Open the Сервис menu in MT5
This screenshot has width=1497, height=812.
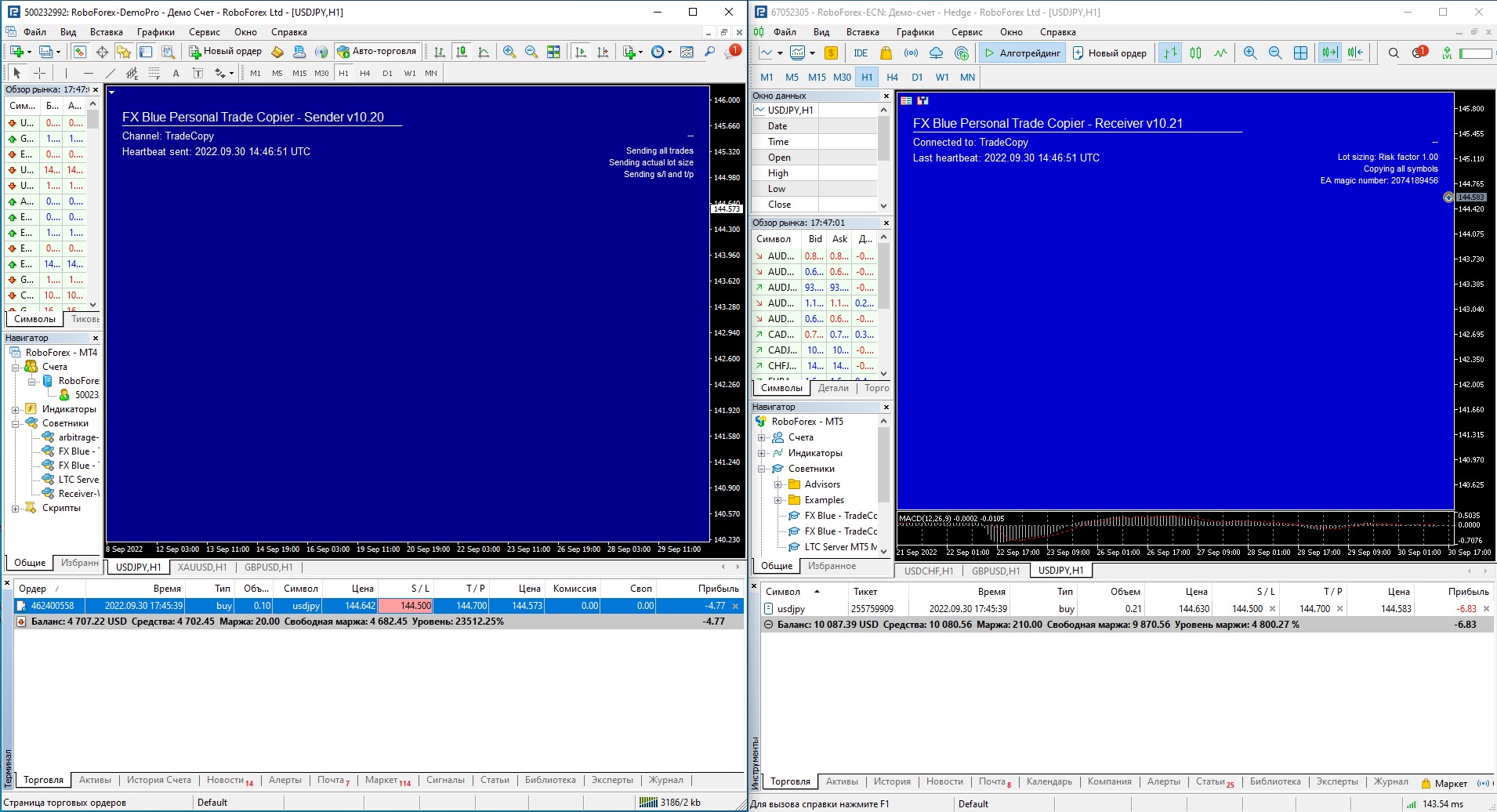point(967,32)
